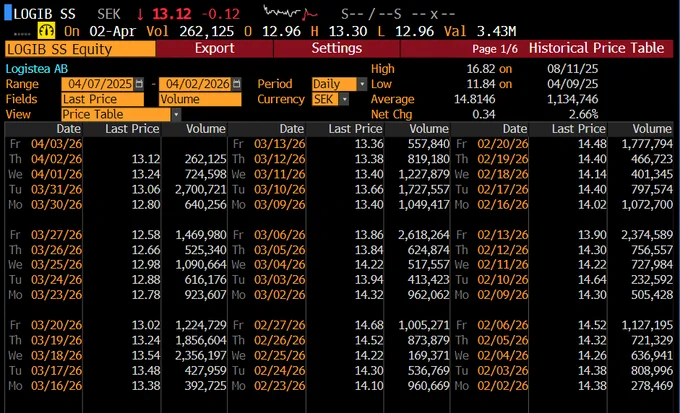The height and width of the screenshot is (413, 680).
Task: Click the header Vol 262,125 value
Action: (x=206, y=31)
